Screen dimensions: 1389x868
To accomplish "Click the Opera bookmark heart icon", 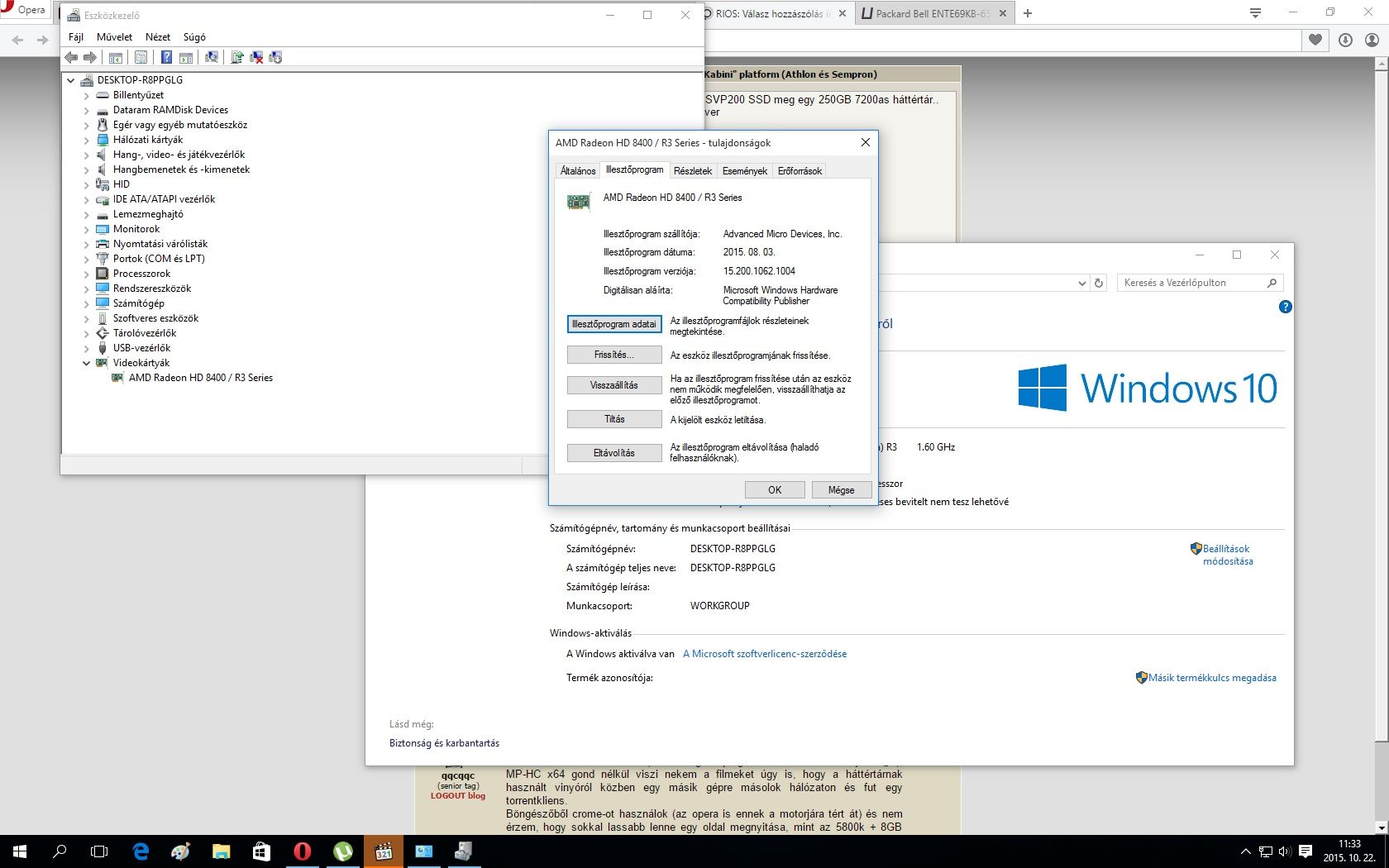I will (x=1315, y=40).
